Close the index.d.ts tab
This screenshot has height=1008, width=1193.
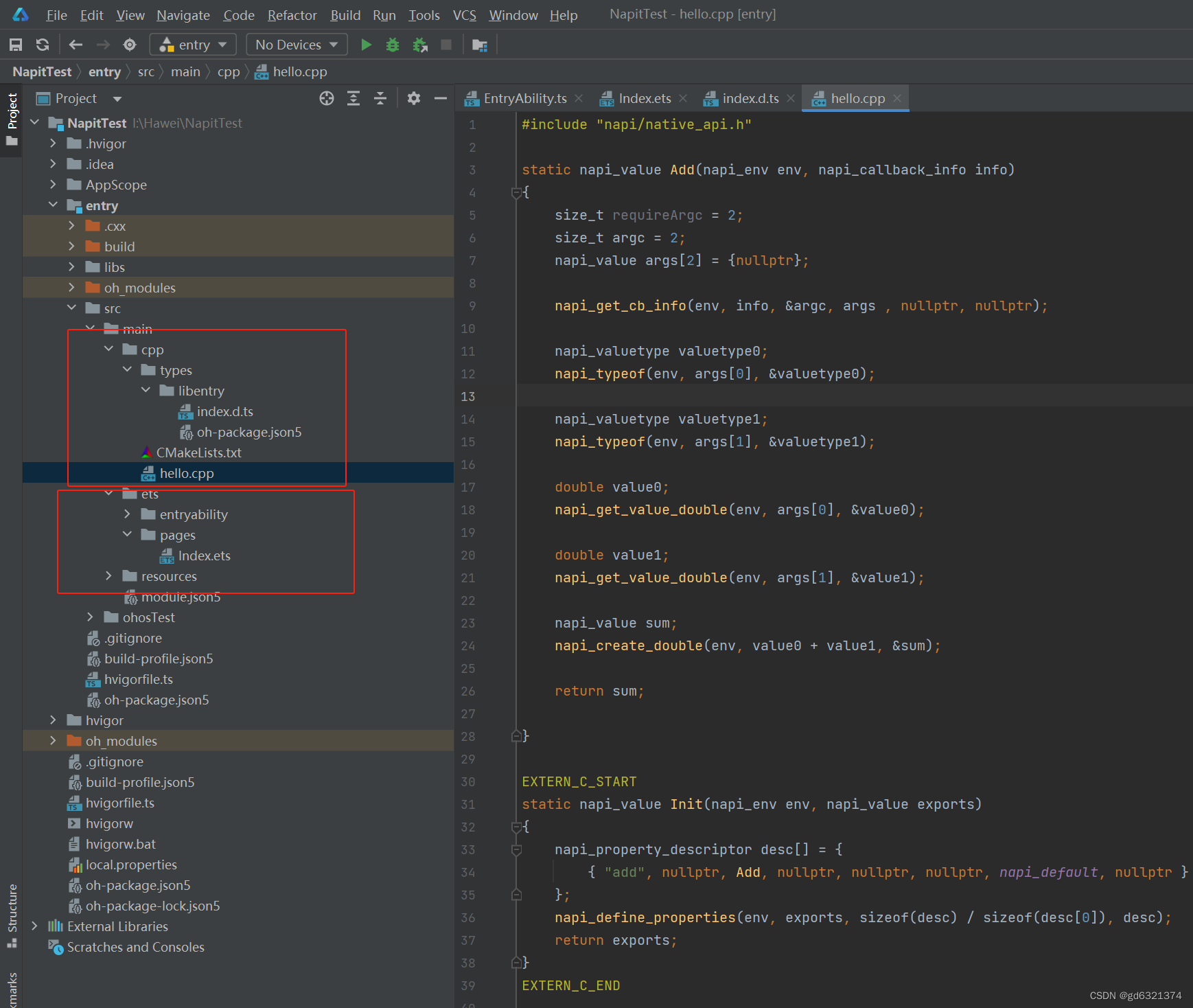(x=791, y=98)
